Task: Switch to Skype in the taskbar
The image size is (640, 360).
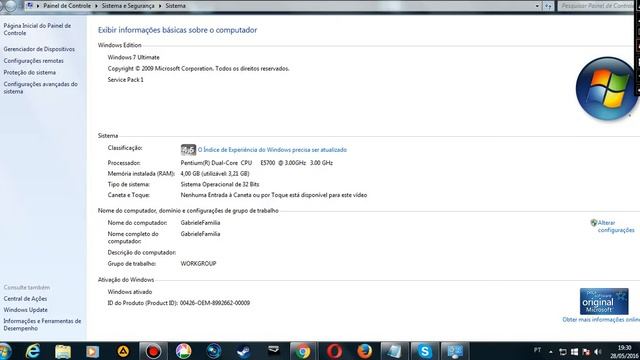Action: (x=424, y=351)
